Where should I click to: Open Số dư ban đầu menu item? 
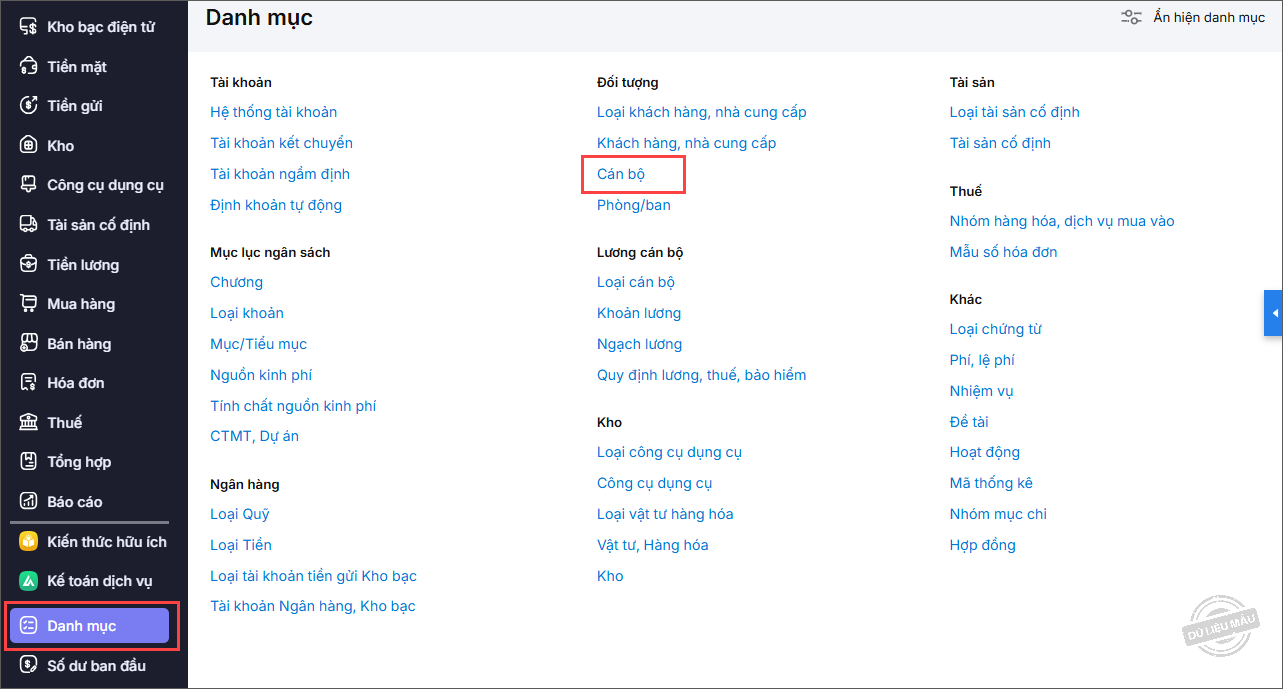(x=96, y=666)
